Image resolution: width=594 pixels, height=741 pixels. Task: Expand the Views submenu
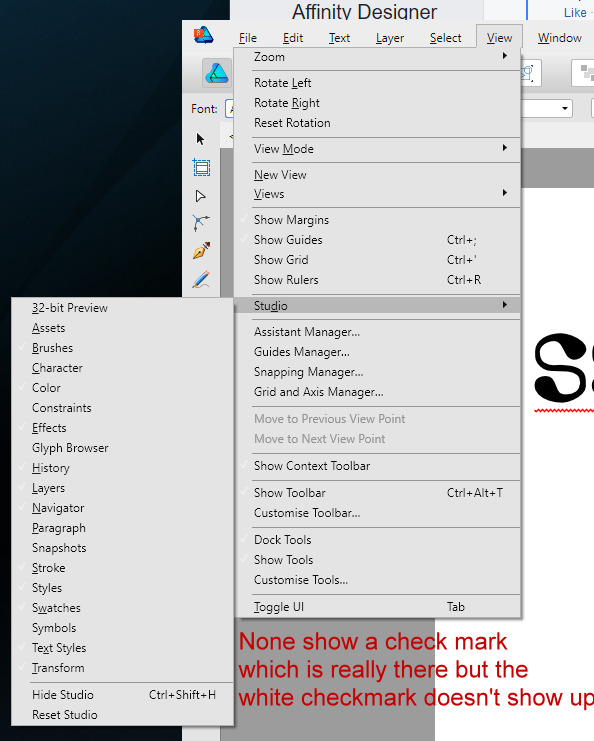coord(378,194)
